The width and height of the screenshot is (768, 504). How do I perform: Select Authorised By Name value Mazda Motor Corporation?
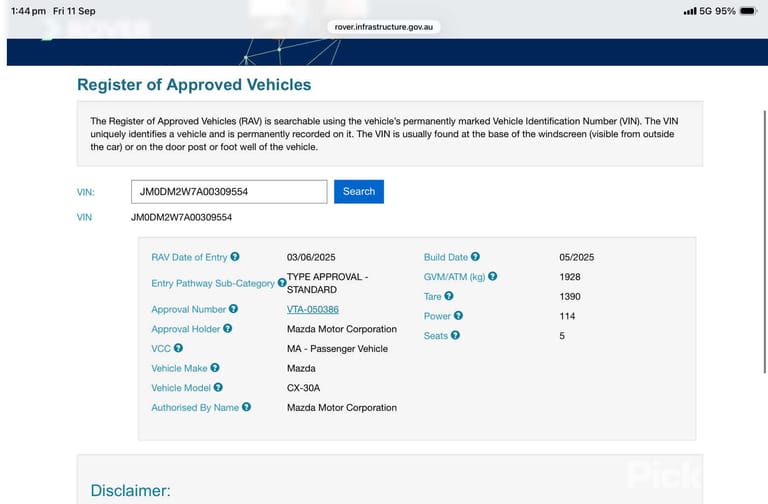(x=342, y=408)
